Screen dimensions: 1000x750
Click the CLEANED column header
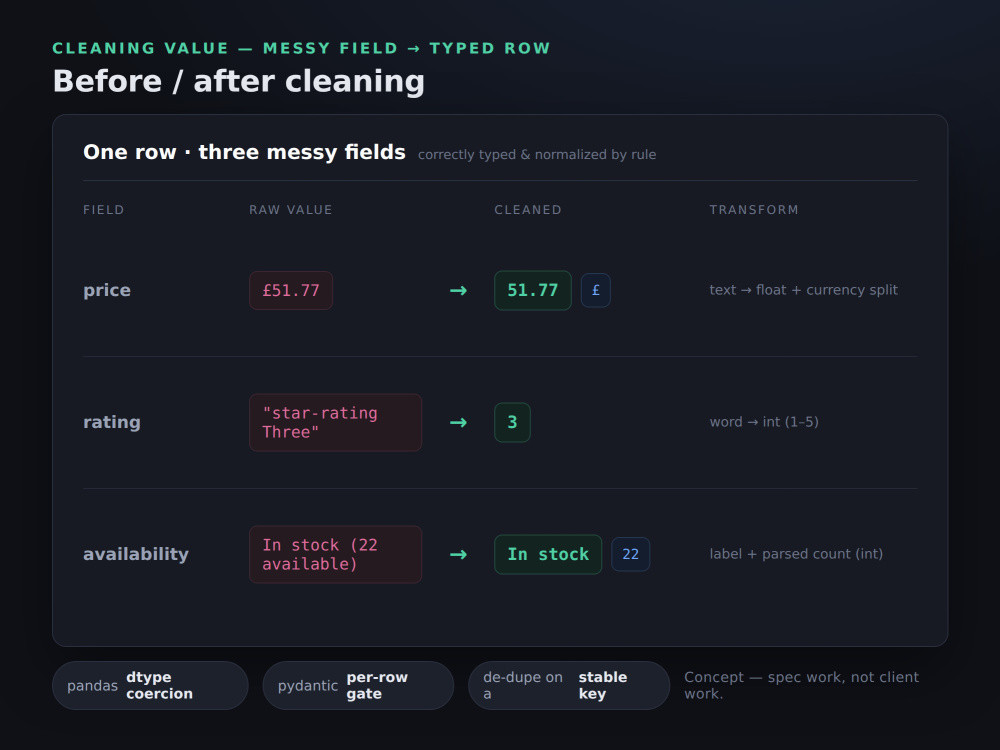click(528, 210)
